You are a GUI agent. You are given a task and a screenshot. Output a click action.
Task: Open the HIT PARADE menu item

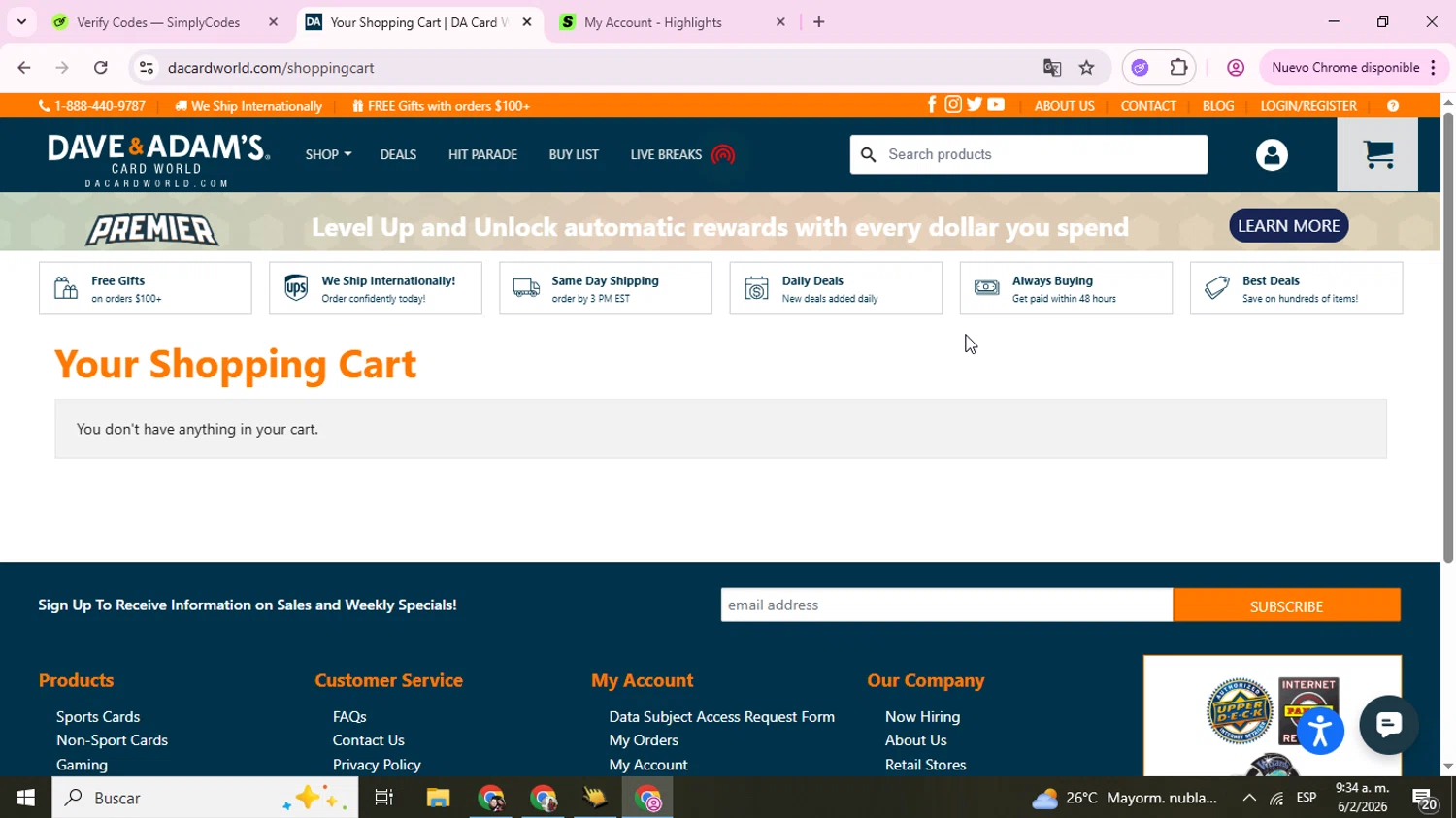click(482, 154)
